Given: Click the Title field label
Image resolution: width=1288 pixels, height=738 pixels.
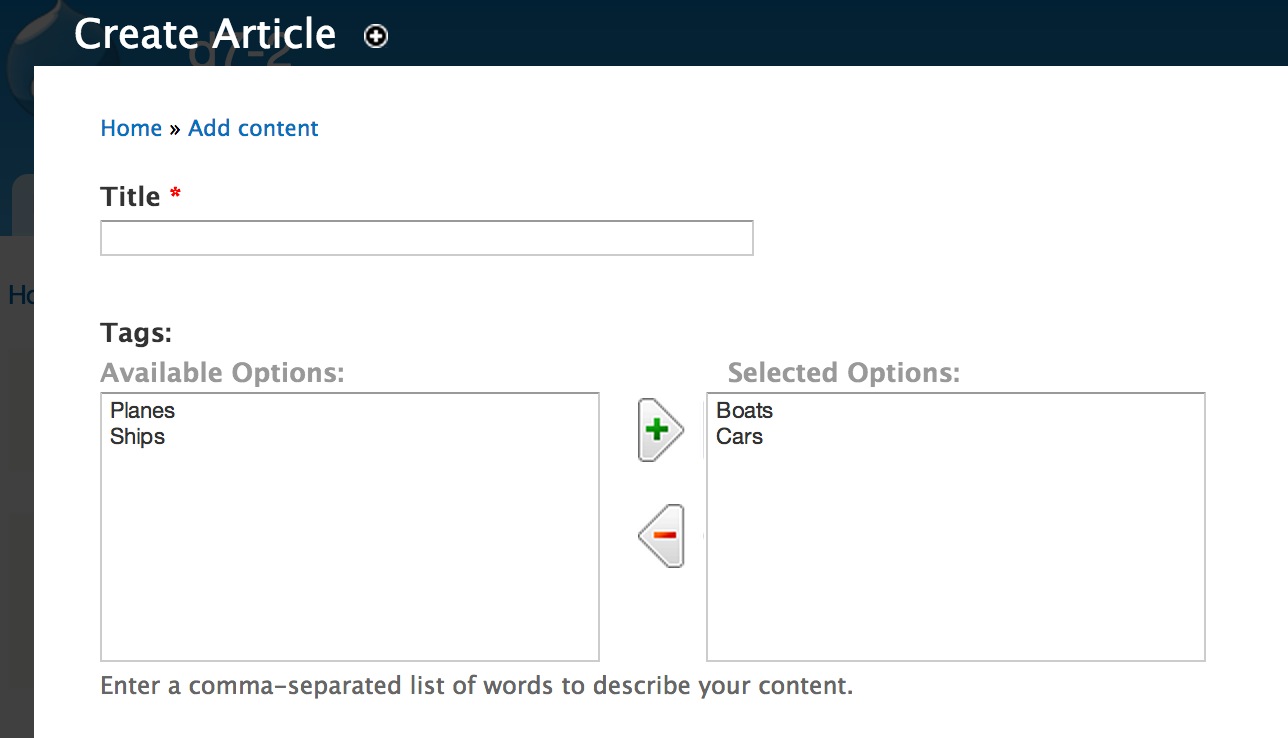Looking at the screenshot, I should (x=131, y=197).
